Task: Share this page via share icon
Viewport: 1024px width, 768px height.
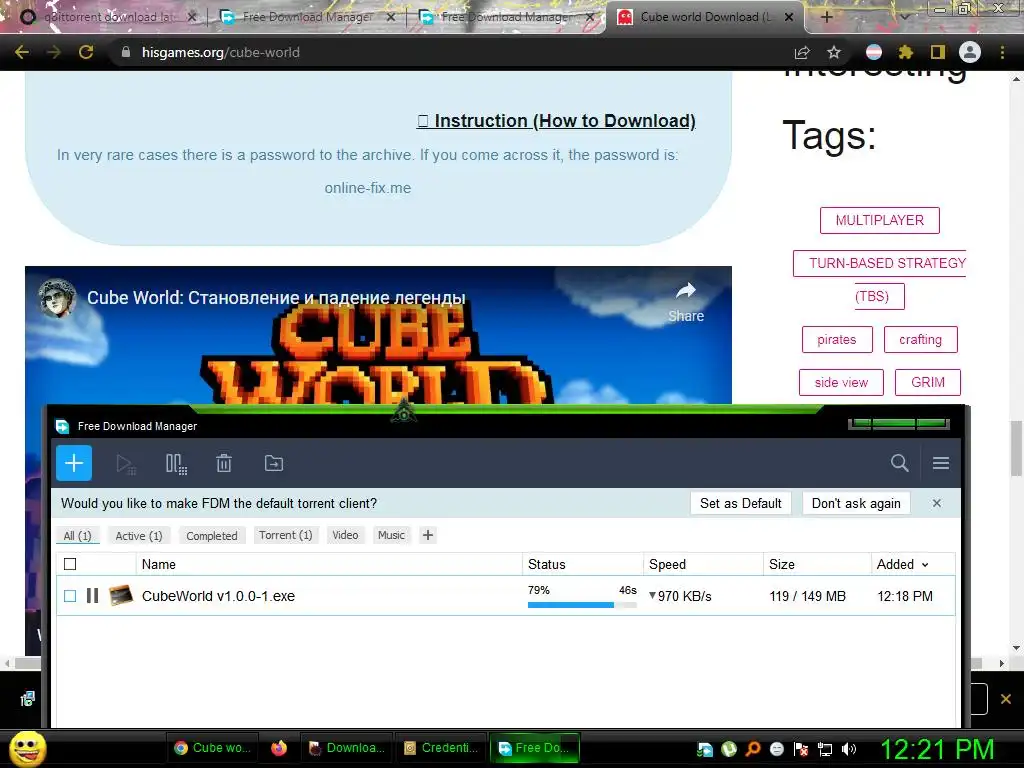Action: pyautogui.click(x=802, y=52)
